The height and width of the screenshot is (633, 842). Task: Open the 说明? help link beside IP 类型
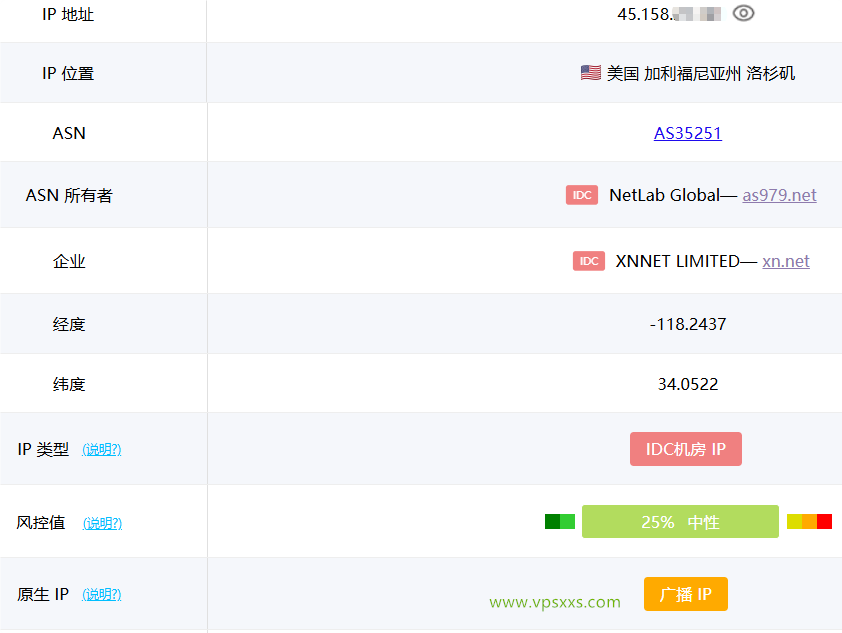[x=101, y=449]
